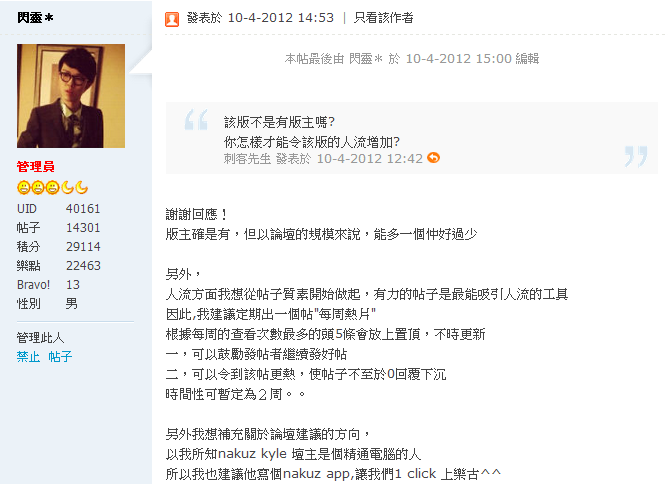Click the opening quotation mark icon
The width and height of the screenshot is (668, 484).
[196, 120]
